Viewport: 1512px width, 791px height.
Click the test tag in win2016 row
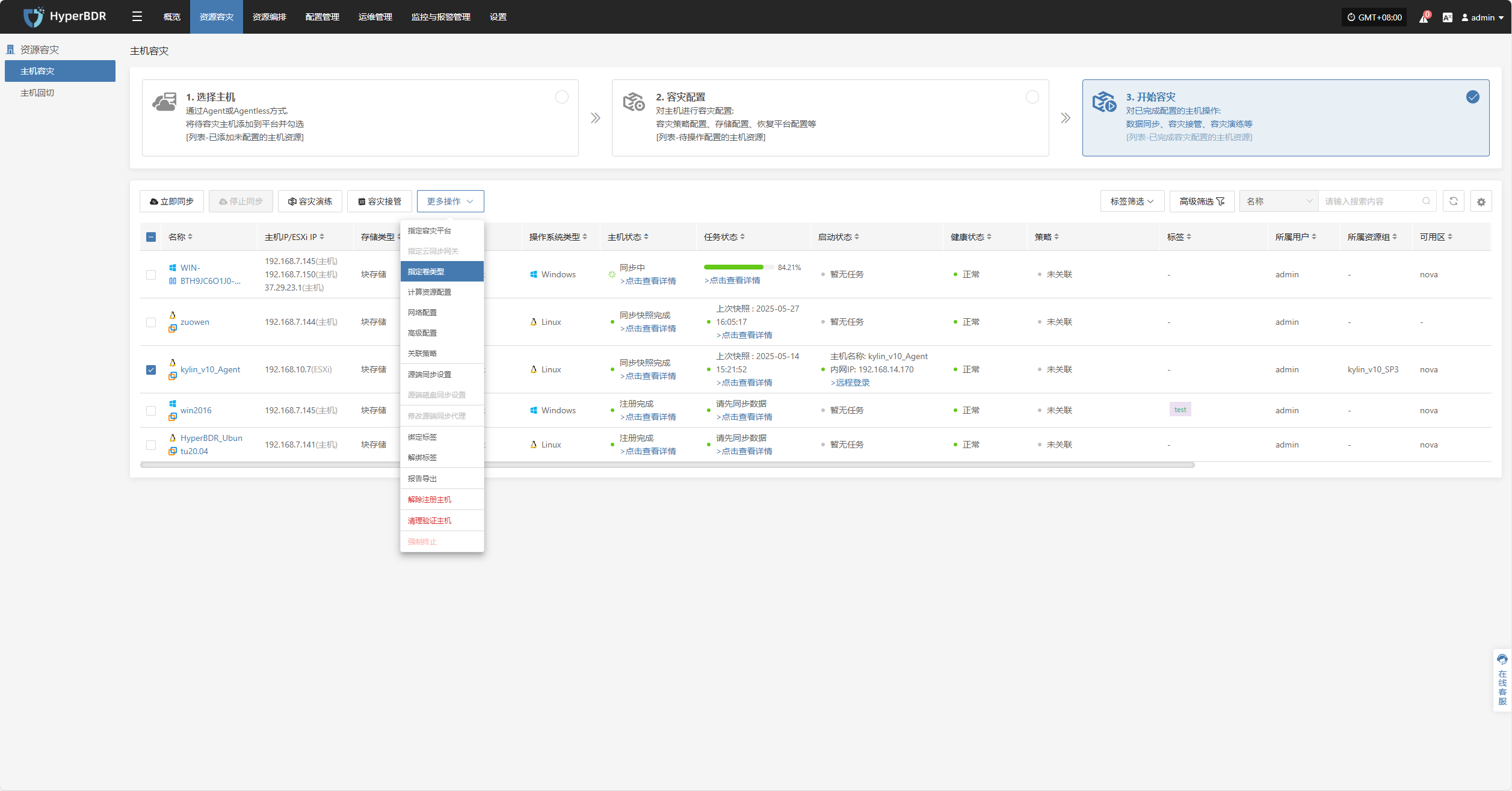point(1180,410)
